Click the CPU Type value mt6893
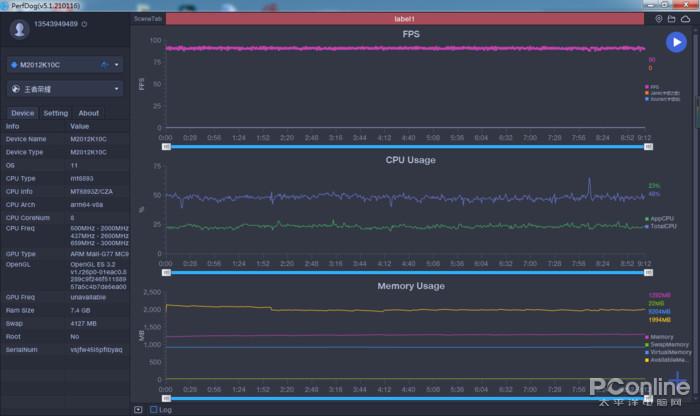The image size is (700, 416). pos(82,178)
